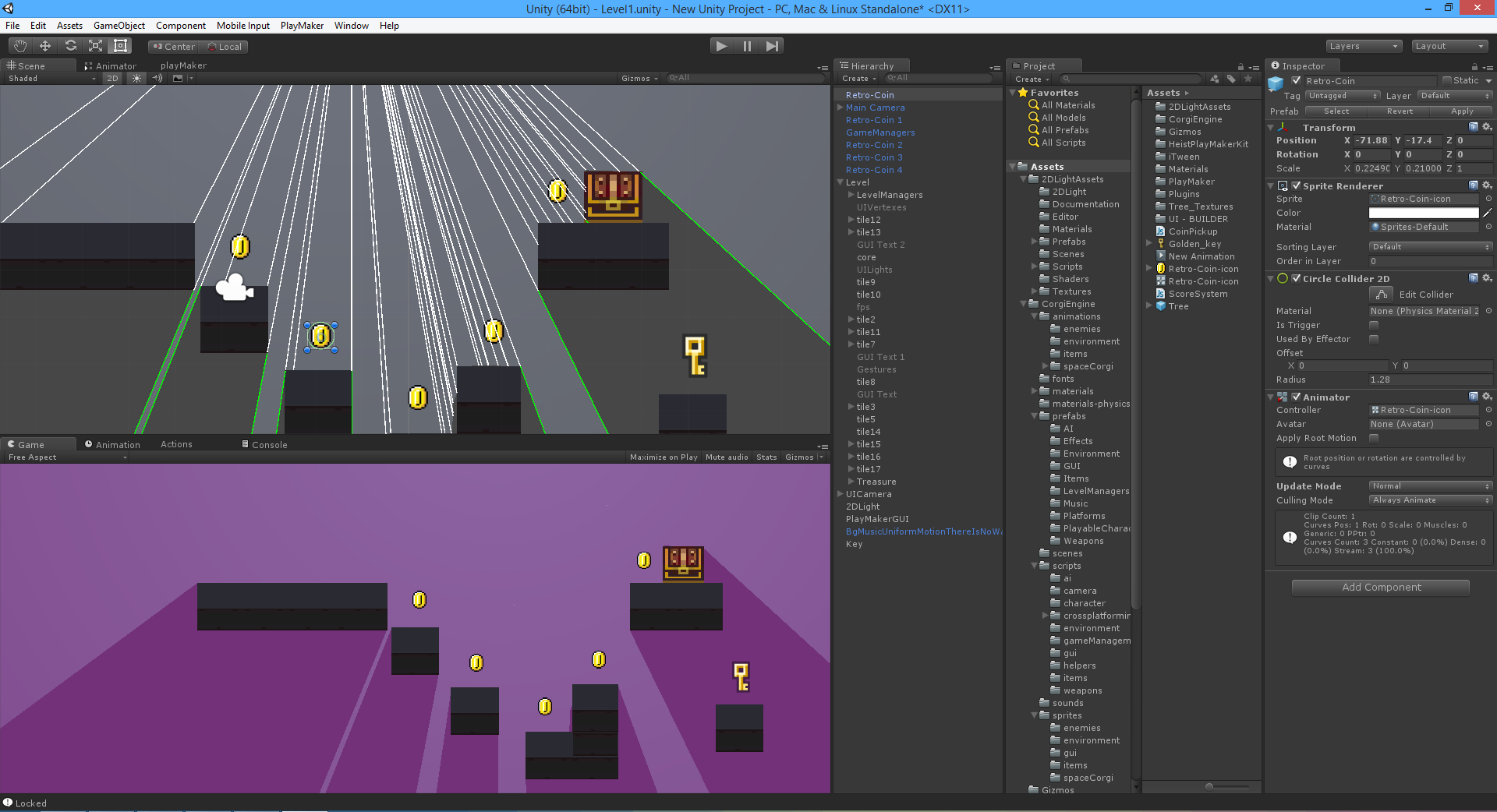Click Sprite field object picker circle

tap(1488, 199)
